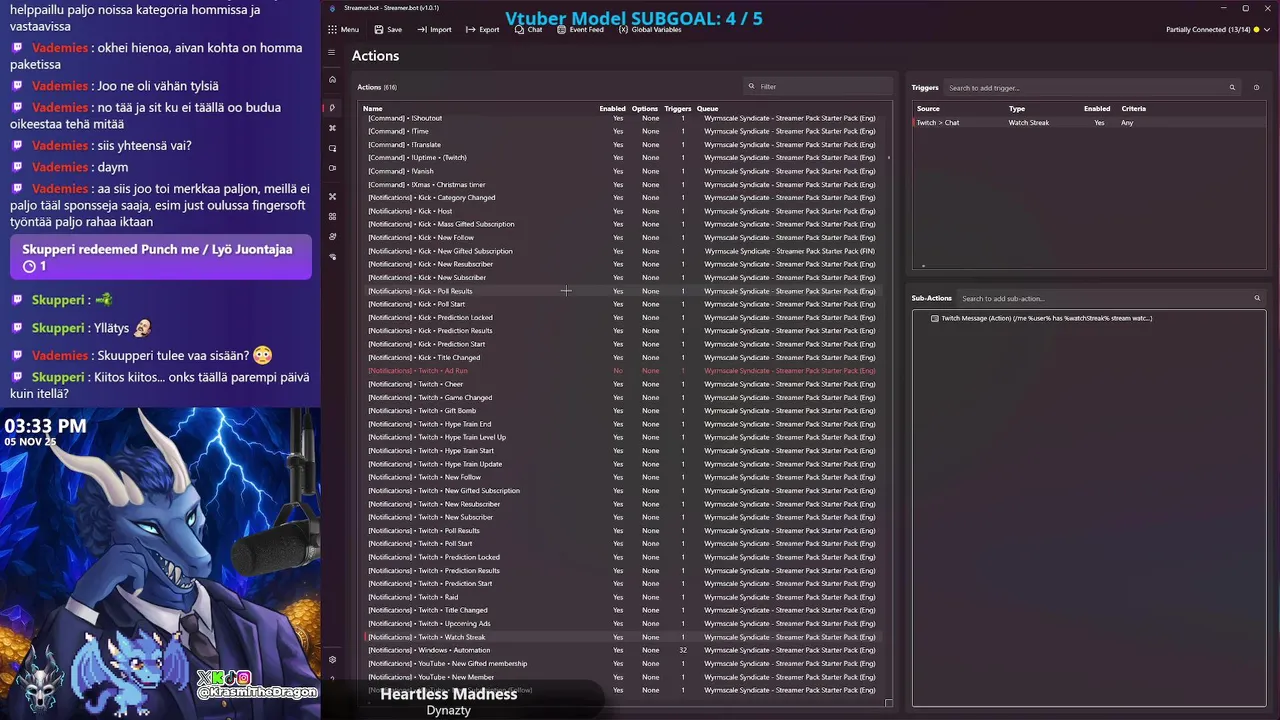This screenshot has width=1280, height=720.
Task: Select 'YouTube • New Gifted membership' row
Action: (623, 663)
